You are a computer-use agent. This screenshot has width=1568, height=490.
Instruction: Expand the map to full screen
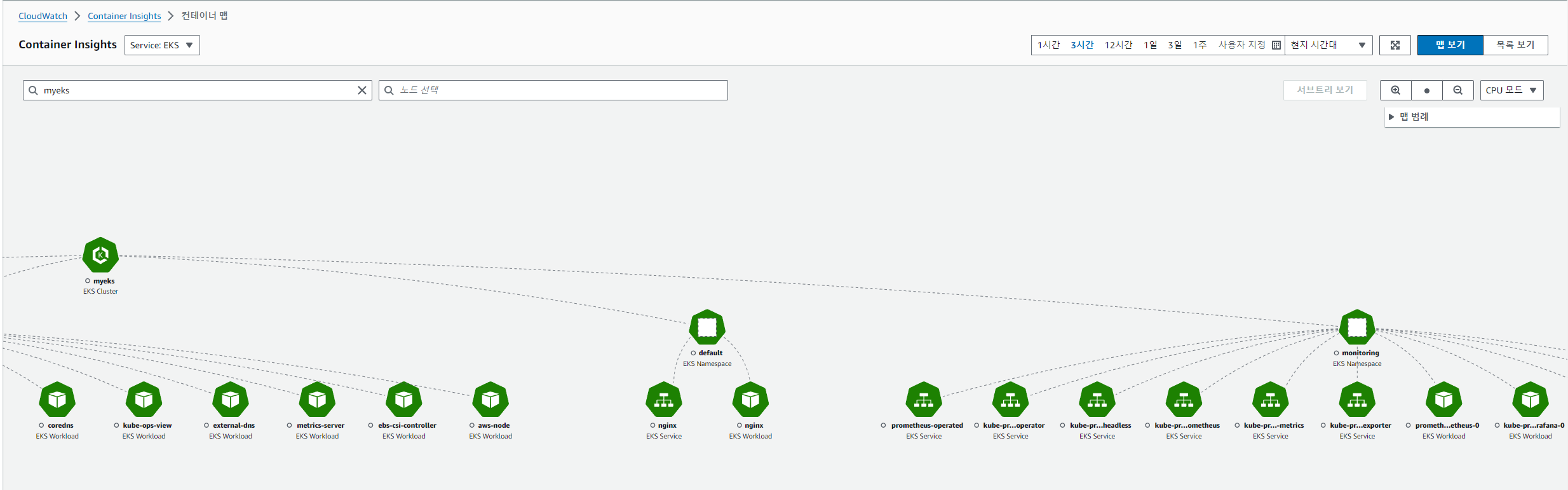(1395, 45)
